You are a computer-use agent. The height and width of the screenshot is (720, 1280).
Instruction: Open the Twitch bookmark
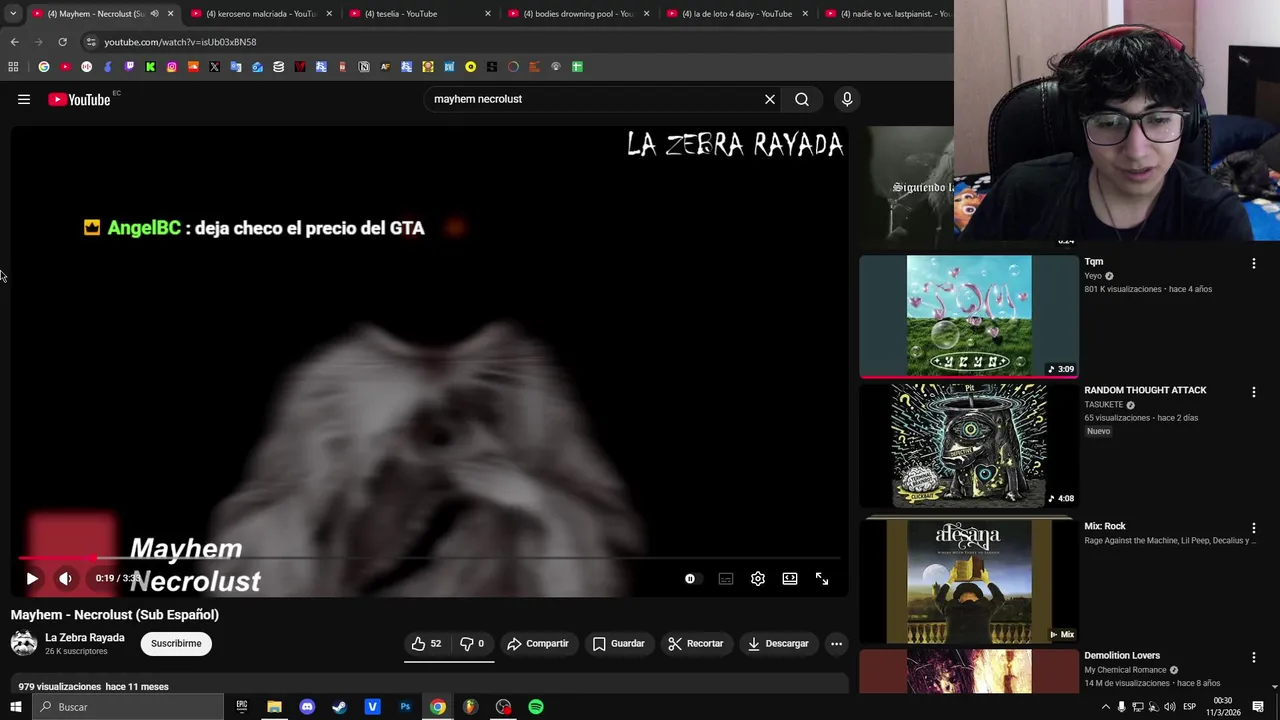tap(129, 67)
